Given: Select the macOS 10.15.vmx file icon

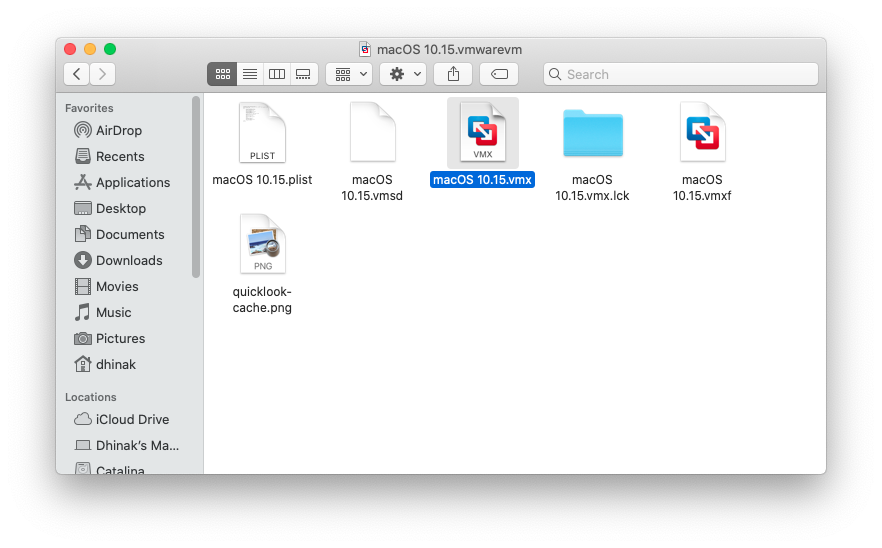Looking at the screenshot, I should tap(482, 132).
